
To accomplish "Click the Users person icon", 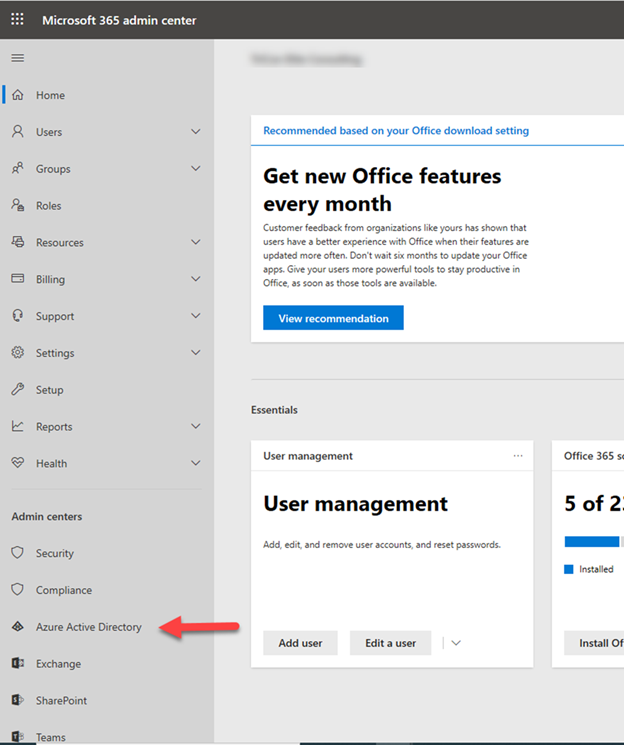I will tap(18, 132).
